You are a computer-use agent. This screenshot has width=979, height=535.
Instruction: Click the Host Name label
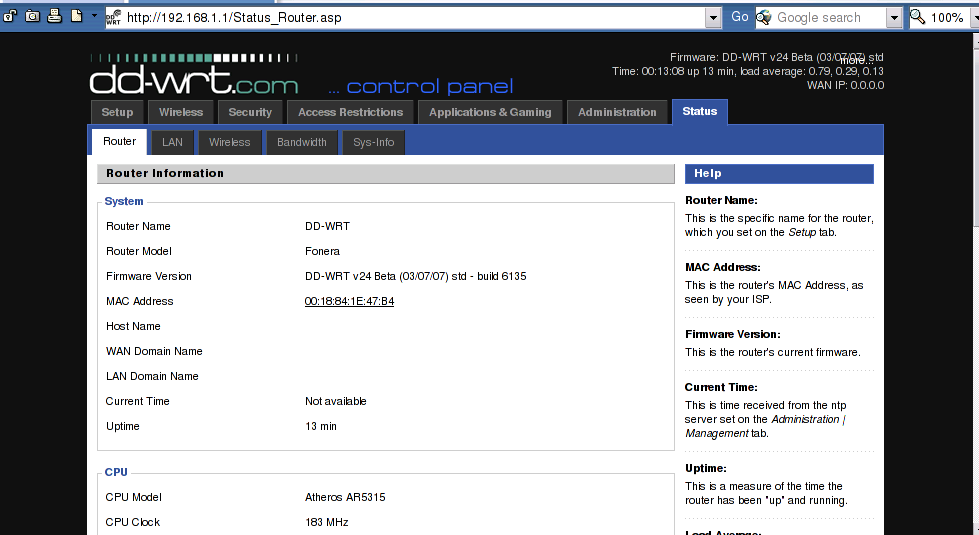point(133,326)
